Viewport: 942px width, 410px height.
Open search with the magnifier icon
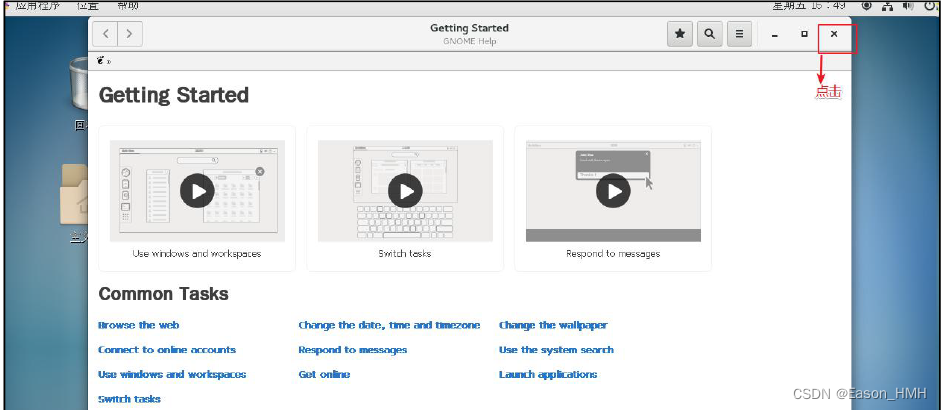(710, 34)
